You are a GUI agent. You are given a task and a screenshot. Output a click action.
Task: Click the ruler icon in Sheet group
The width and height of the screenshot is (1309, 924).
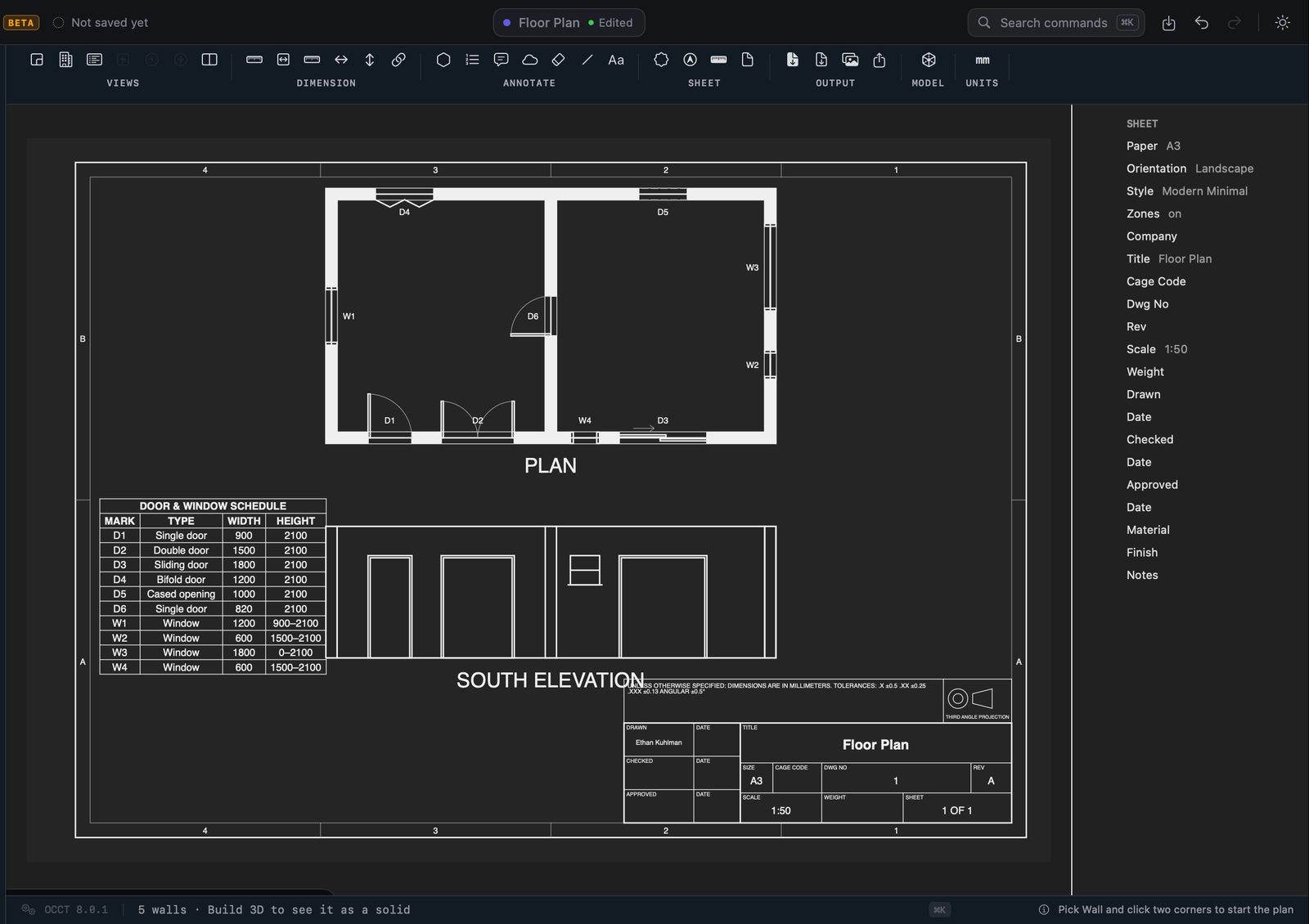point(719,60)
